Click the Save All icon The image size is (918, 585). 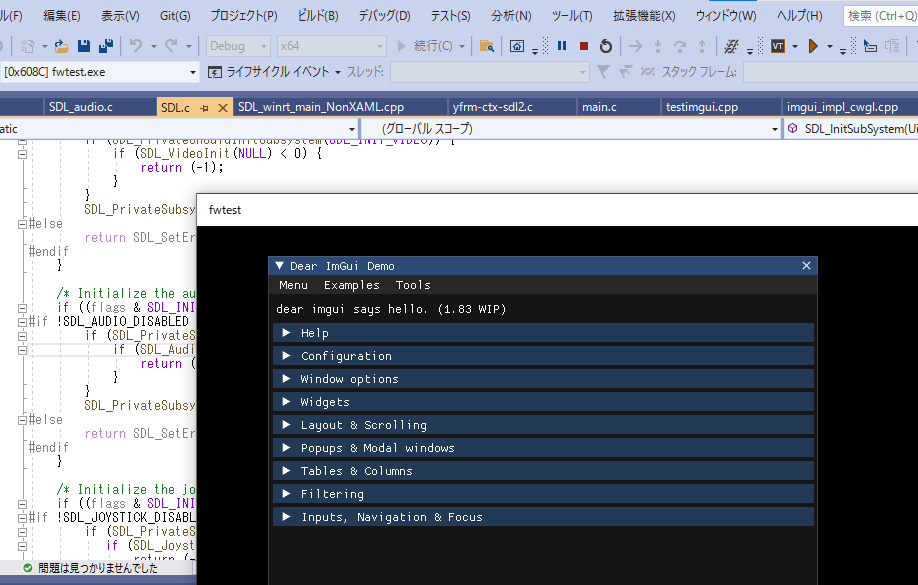click(106, 46)
